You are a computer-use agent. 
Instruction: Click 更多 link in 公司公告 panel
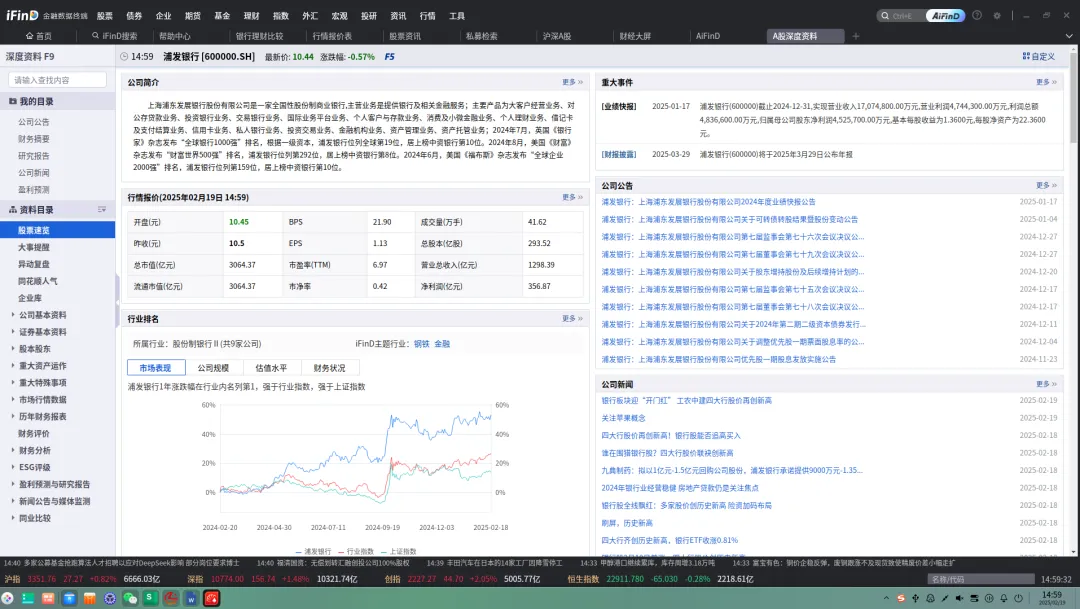(1043, 185)
